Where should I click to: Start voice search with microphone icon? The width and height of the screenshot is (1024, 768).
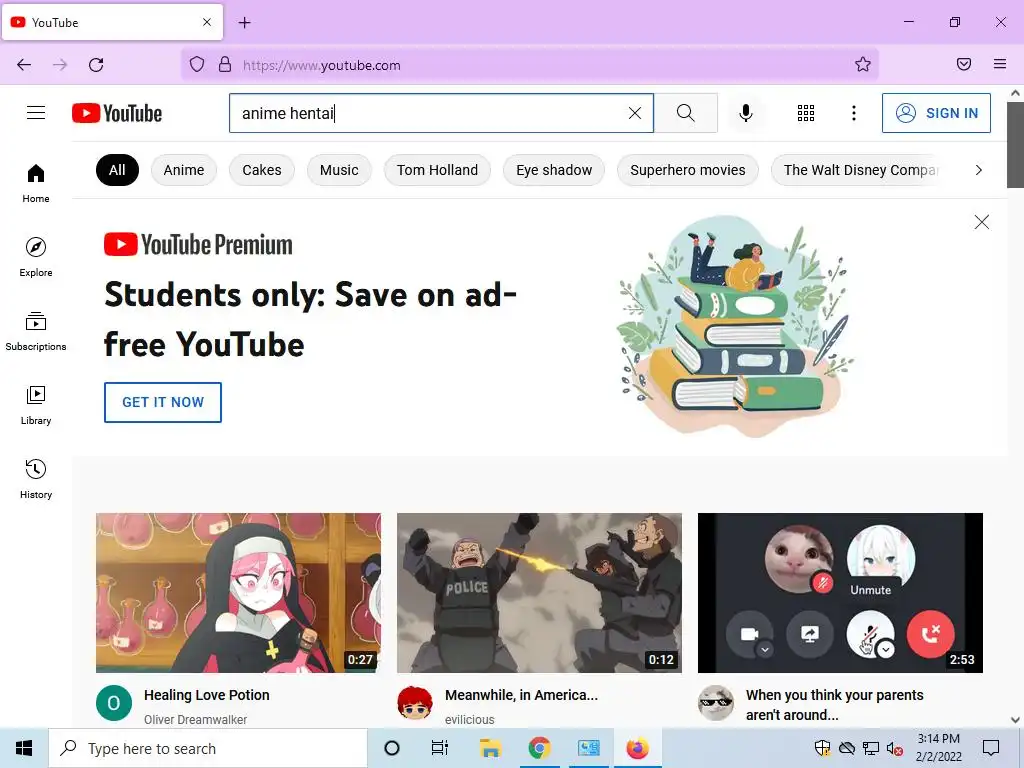pos(746,113)
